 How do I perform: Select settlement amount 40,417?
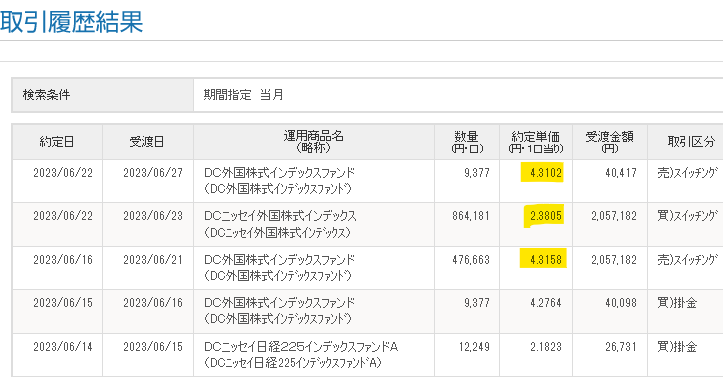621,173
